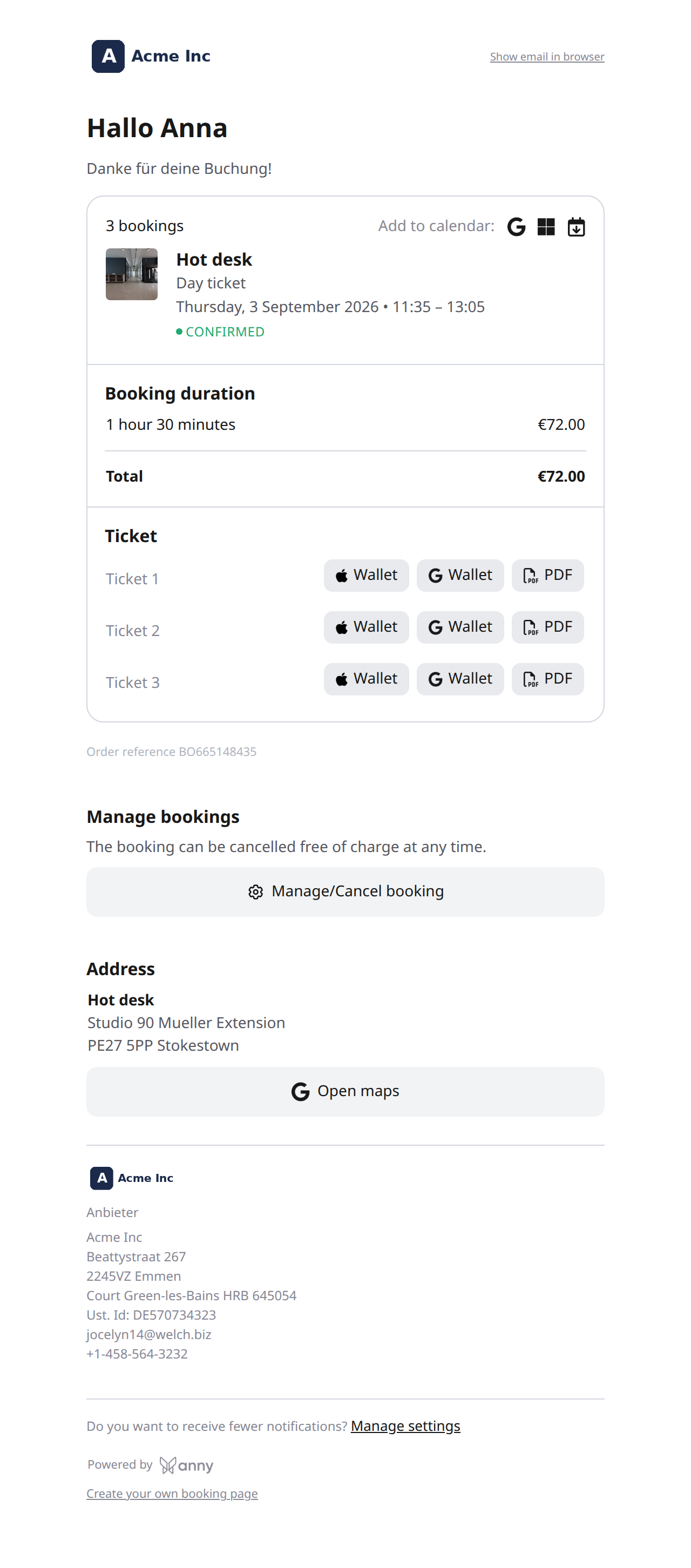Add booking to Outlook calendar icon
Image resolution: width=691 pixels, height=1568 pixels.
[x=546, y=227]
